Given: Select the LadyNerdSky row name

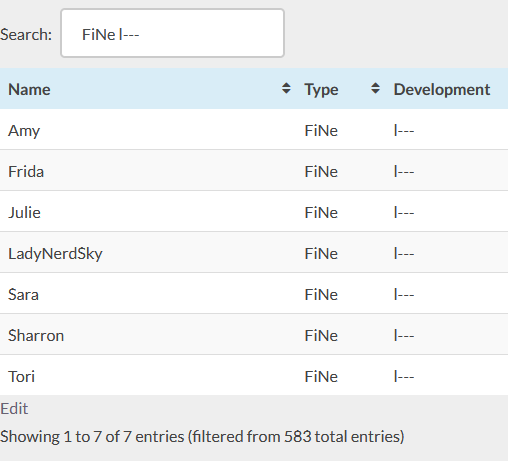Looking at the screenshot, I should coord(55,254).
